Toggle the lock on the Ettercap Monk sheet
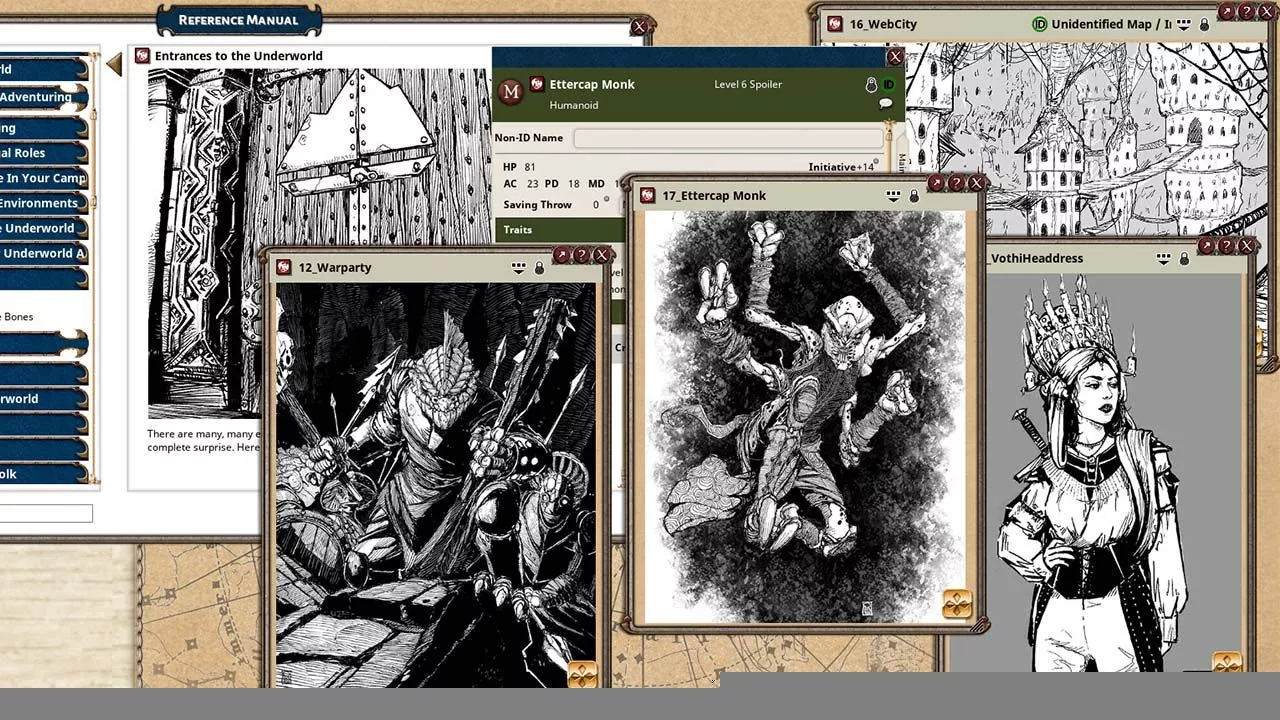Image resolution: width=1280 pixels, height=720 pixels. tap(871, 85)
